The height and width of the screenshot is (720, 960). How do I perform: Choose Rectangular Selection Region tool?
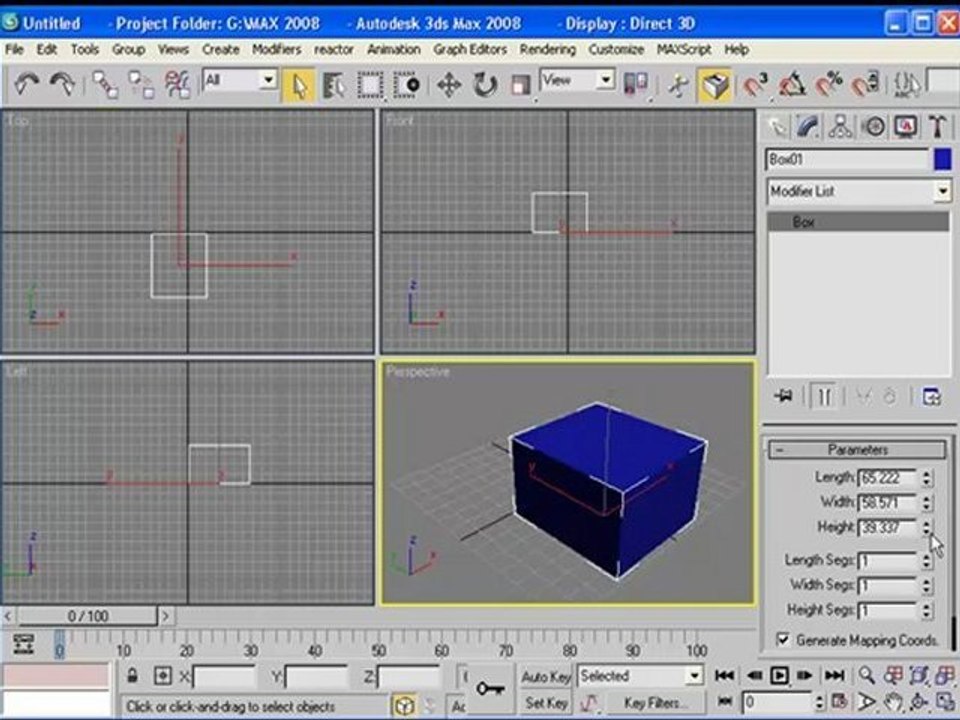pyautogui.click(x=370, y=86)
